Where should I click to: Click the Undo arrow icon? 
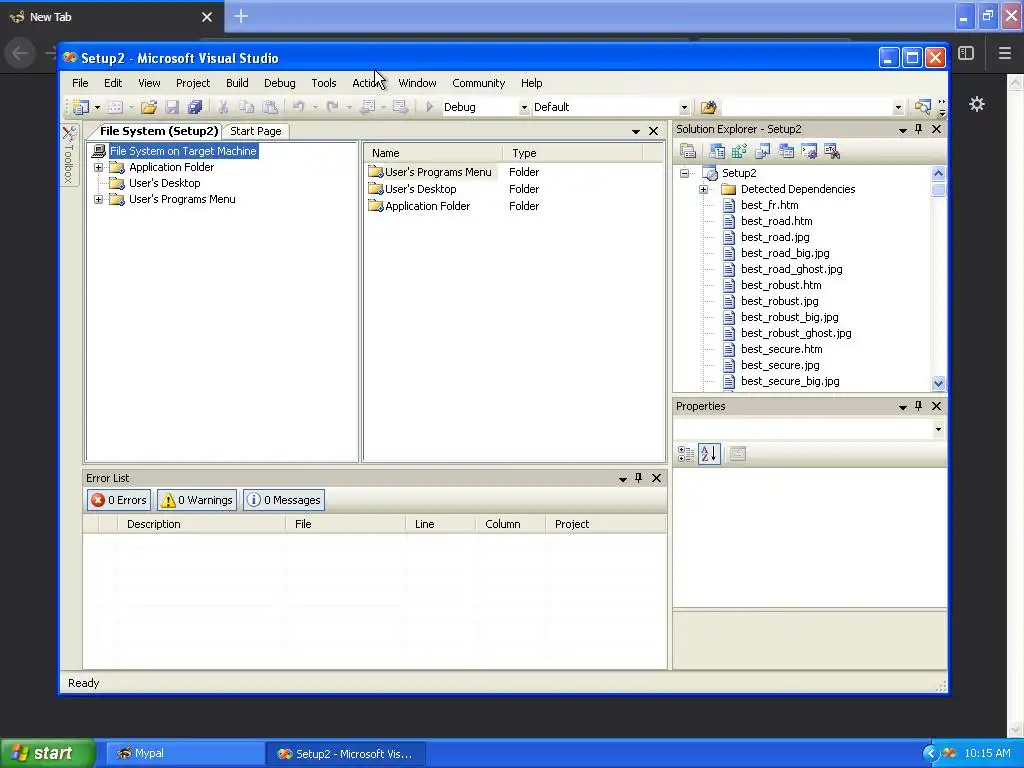[x=298, y=106]
